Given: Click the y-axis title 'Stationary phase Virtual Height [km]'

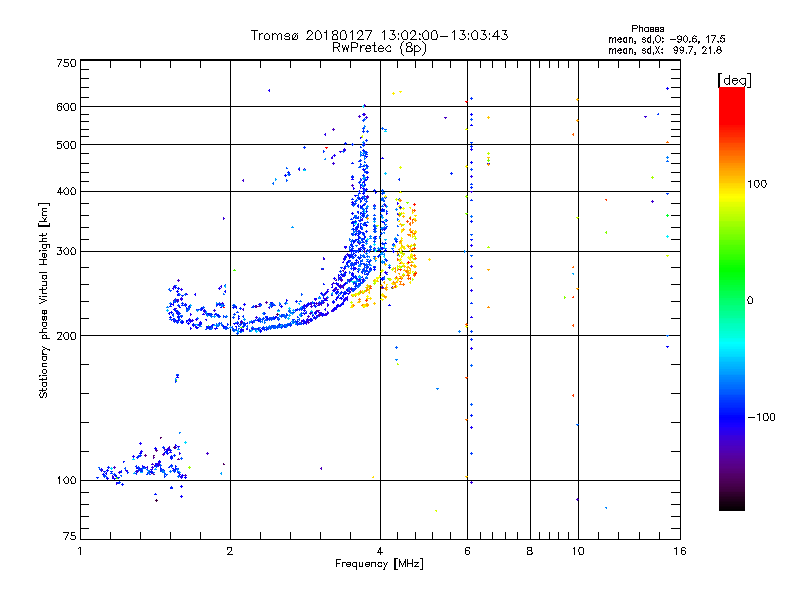Looking at the screenshot, I should pos(44,300).
